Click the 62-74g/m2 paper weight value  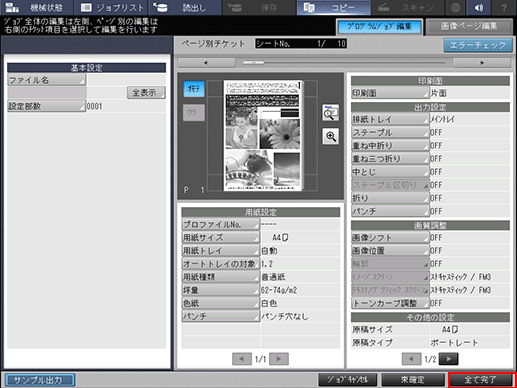[279, 290]
